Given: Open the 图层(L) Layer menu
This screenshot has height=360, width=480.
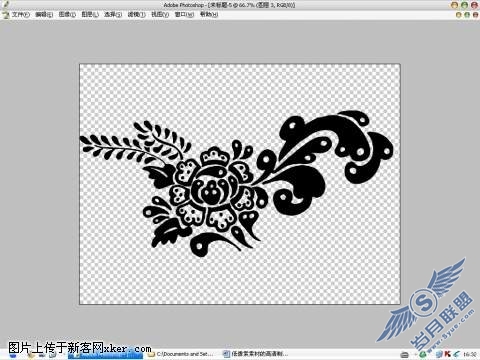Looking at the screenshot, I should [x=90, y=15].
